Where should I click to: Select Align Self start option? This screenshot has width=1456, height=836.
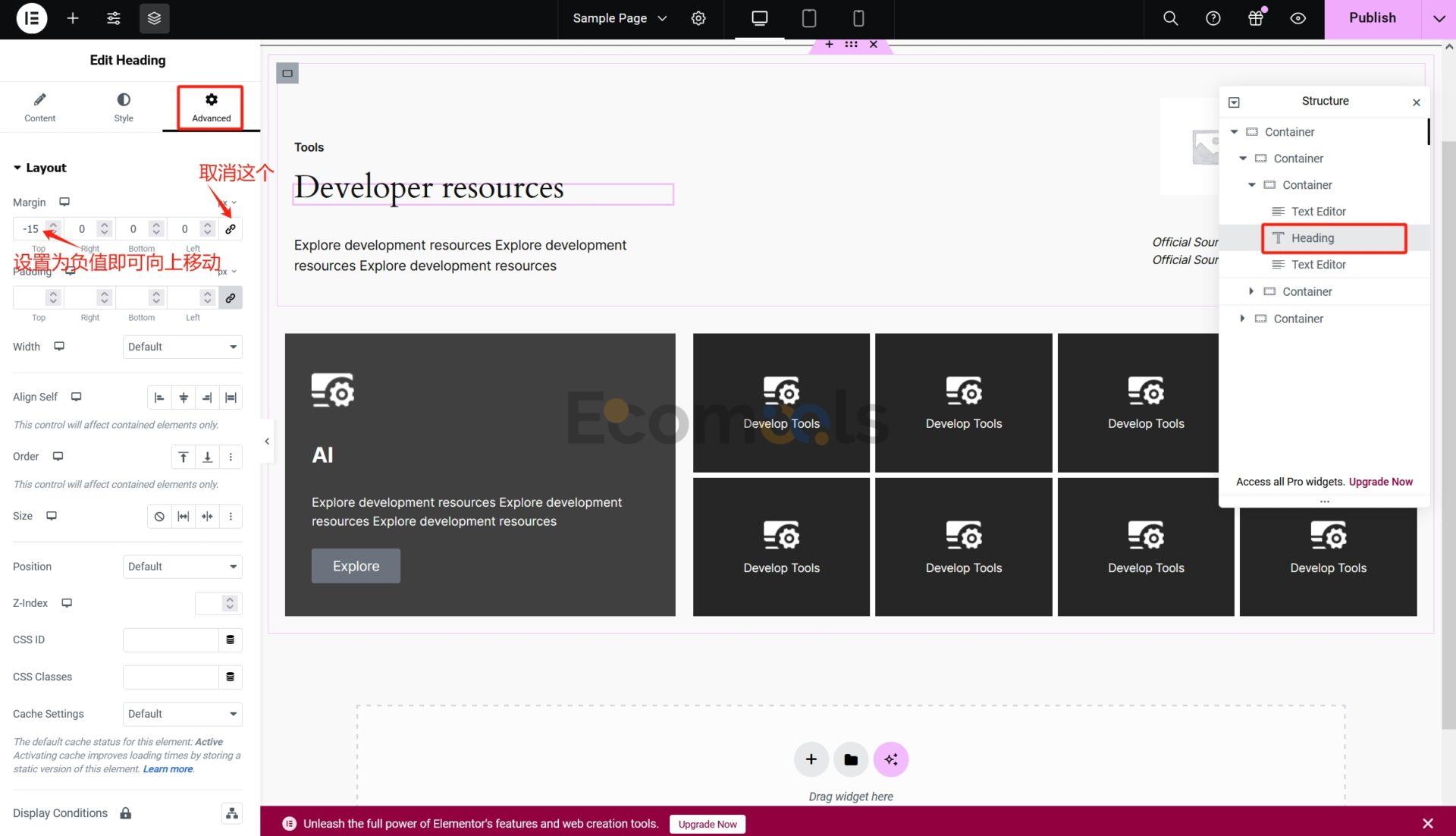pyautogui.click(x=159, y=398)
